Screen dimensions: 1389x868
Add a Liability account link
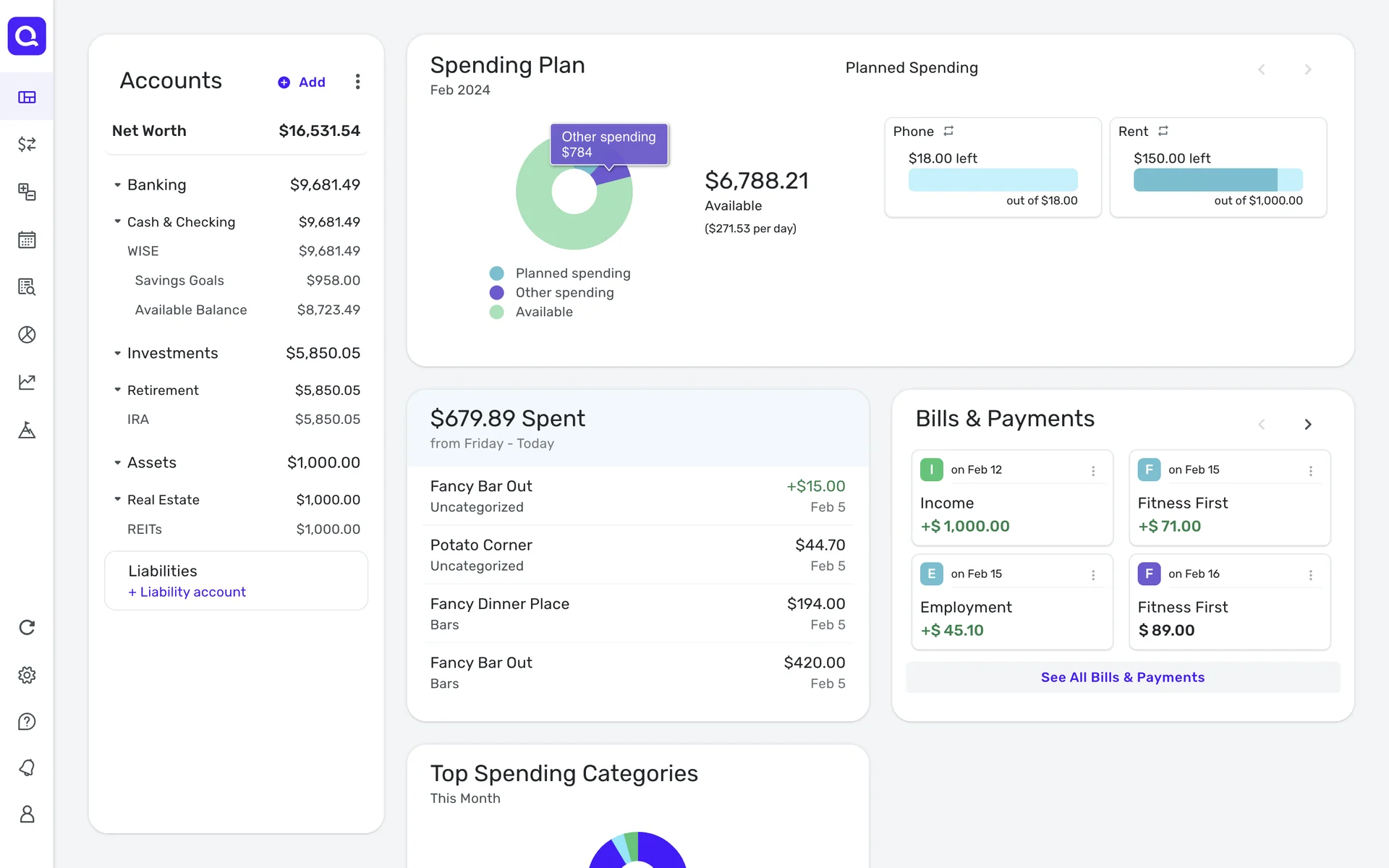pos(187,592)
